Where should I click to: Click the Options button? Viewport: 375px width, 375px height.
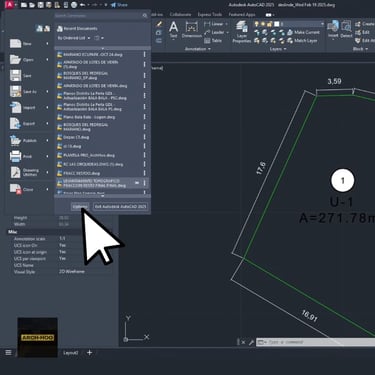tap(80, 207)
